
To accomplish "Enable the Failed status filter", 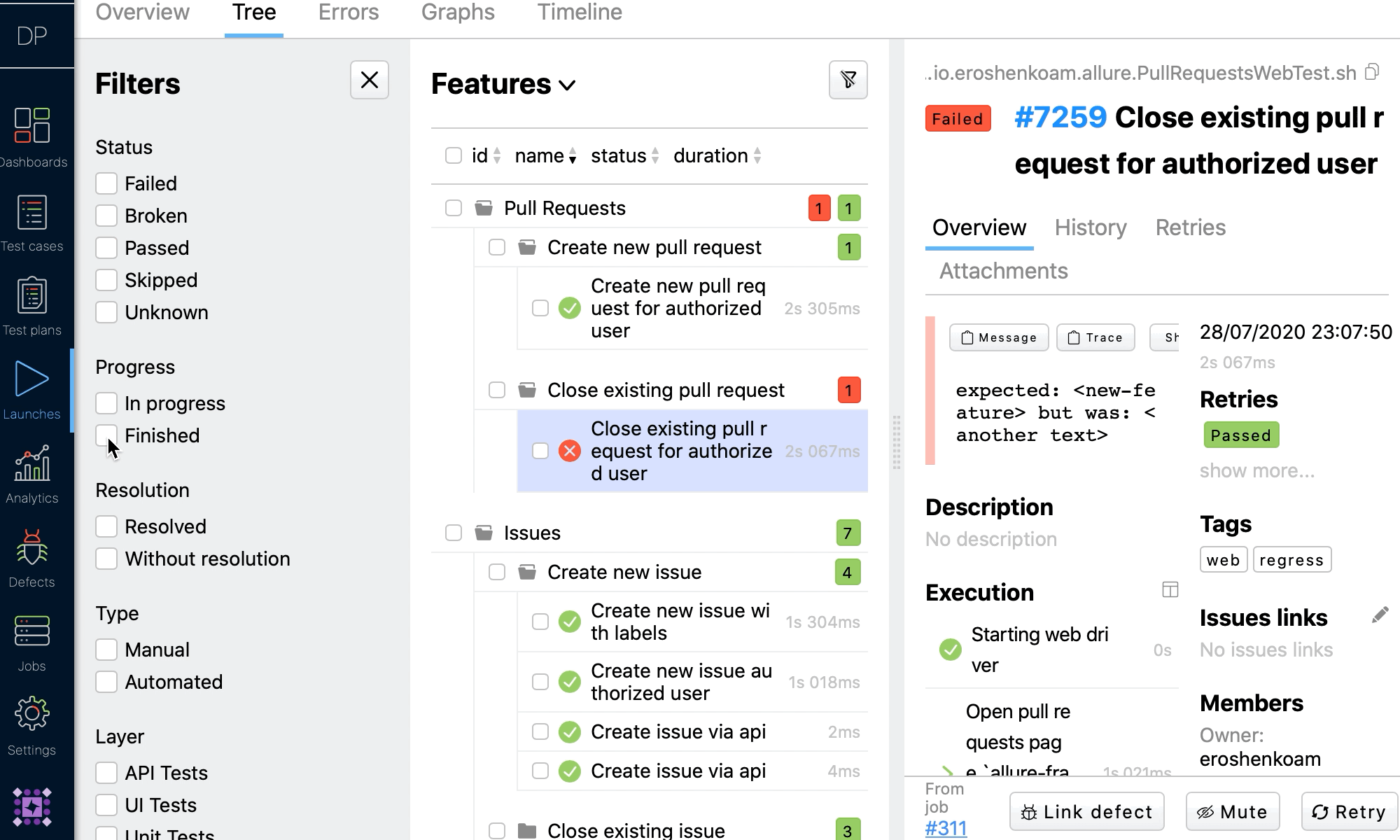I will pyautogui.click(x=106, y=183).
